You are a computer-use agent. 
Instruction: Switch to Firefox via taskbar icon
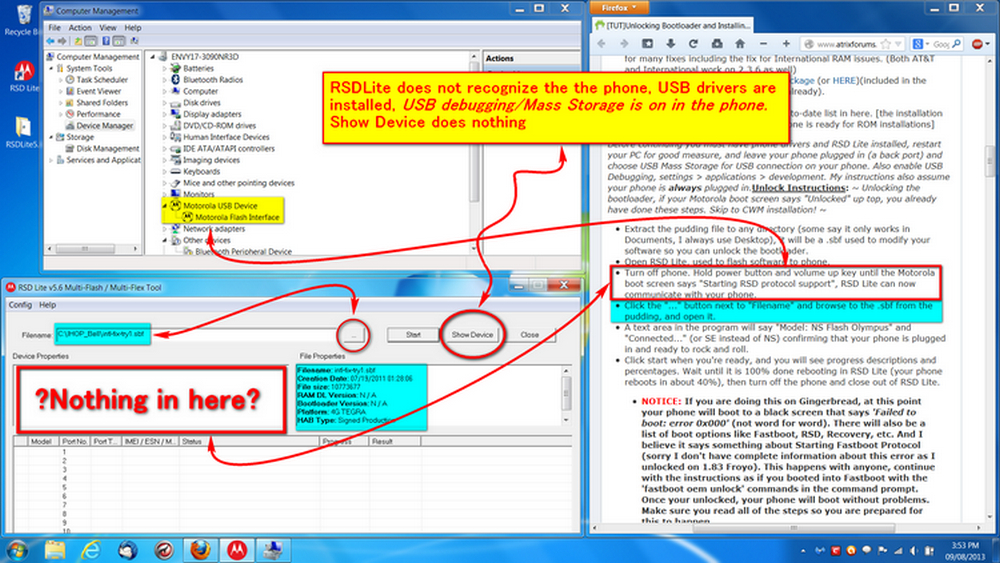point(200,550)
